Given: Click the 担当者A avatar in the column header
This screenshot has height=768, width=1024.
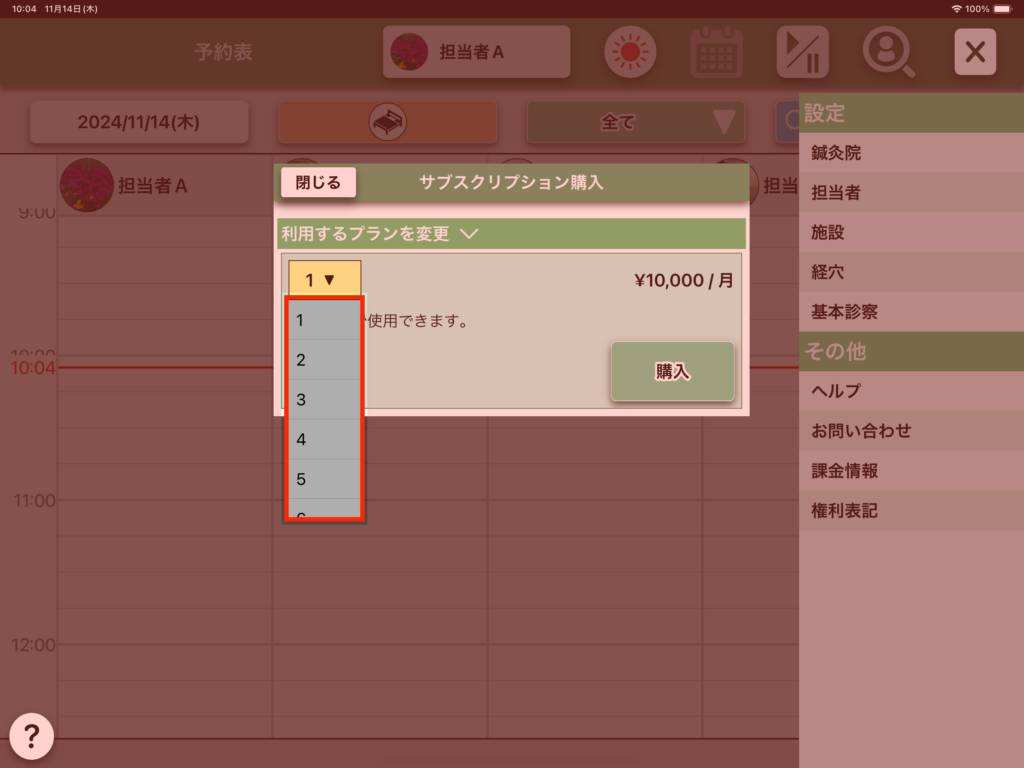Looking at the screenshot, I should point(86,185).
